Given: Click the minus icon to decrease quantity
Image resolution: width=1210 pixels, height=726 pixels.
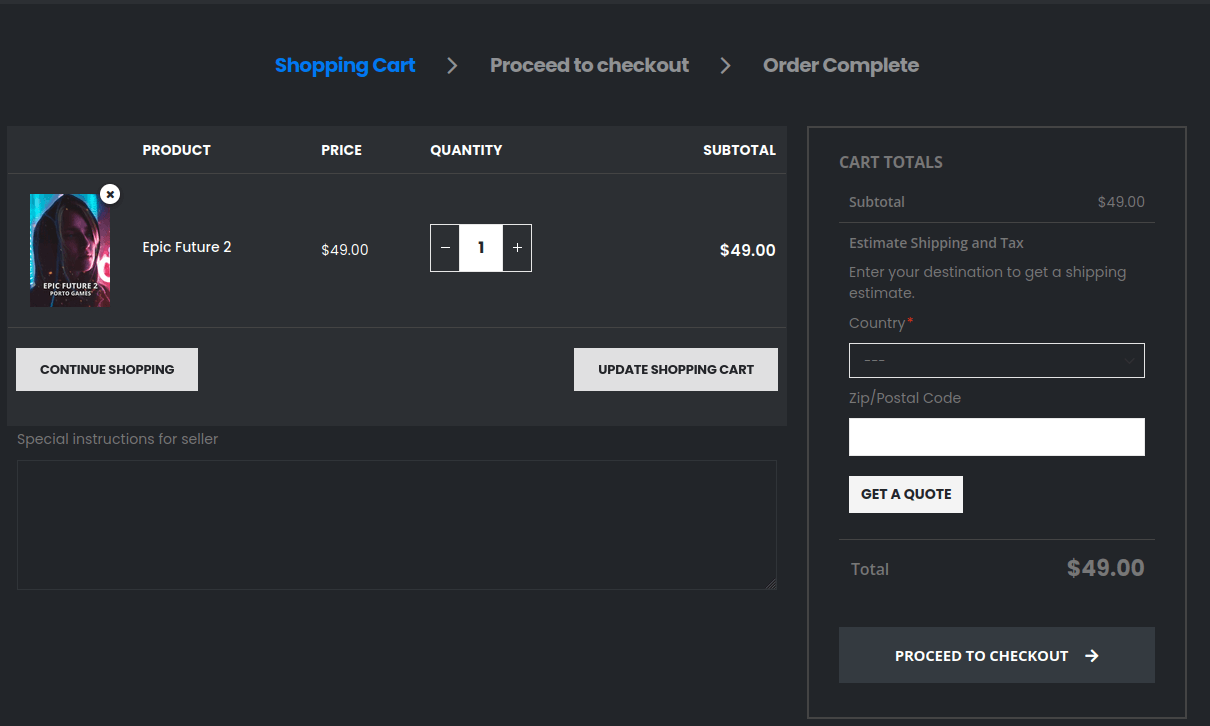Looking at the screenshot, I should [444, 247].
